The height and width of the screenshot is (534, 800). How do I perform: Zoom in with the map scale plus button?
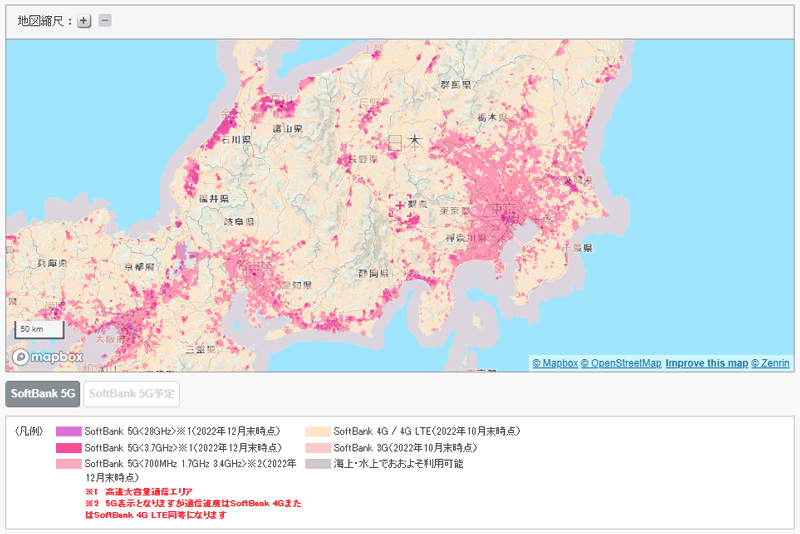pyautogui.click(x=84, y=21)
